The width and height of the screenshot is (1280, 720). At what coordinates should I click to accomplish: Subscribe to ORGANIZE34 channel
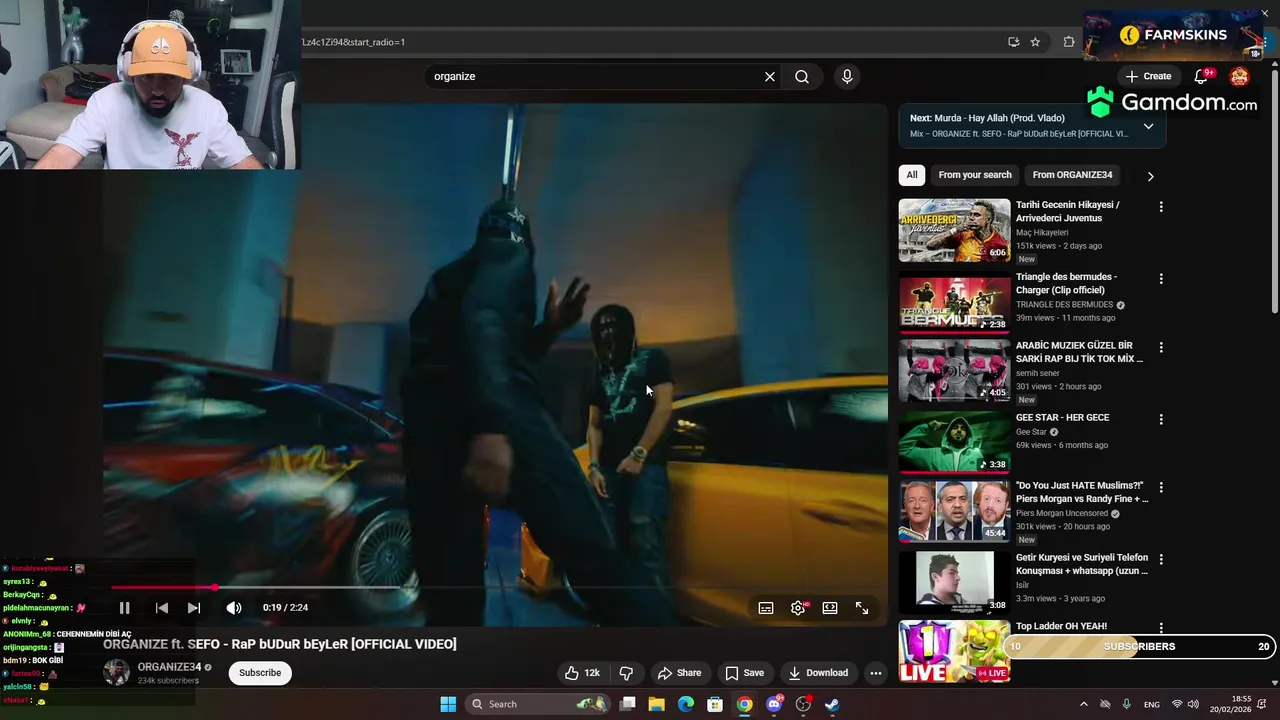(x=260, y=673)
